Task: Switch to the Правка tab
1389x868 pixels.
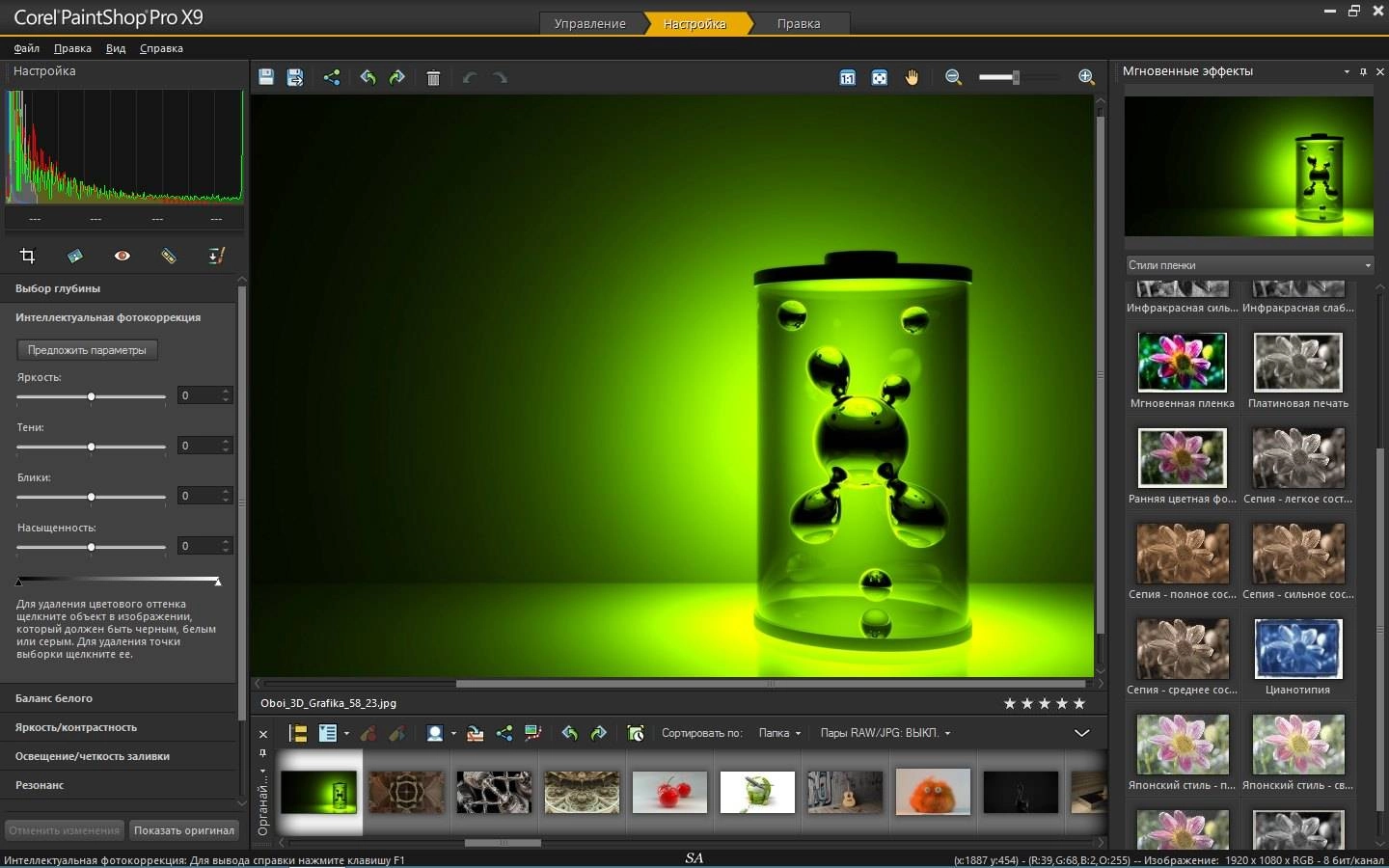Action: (799, 23)
